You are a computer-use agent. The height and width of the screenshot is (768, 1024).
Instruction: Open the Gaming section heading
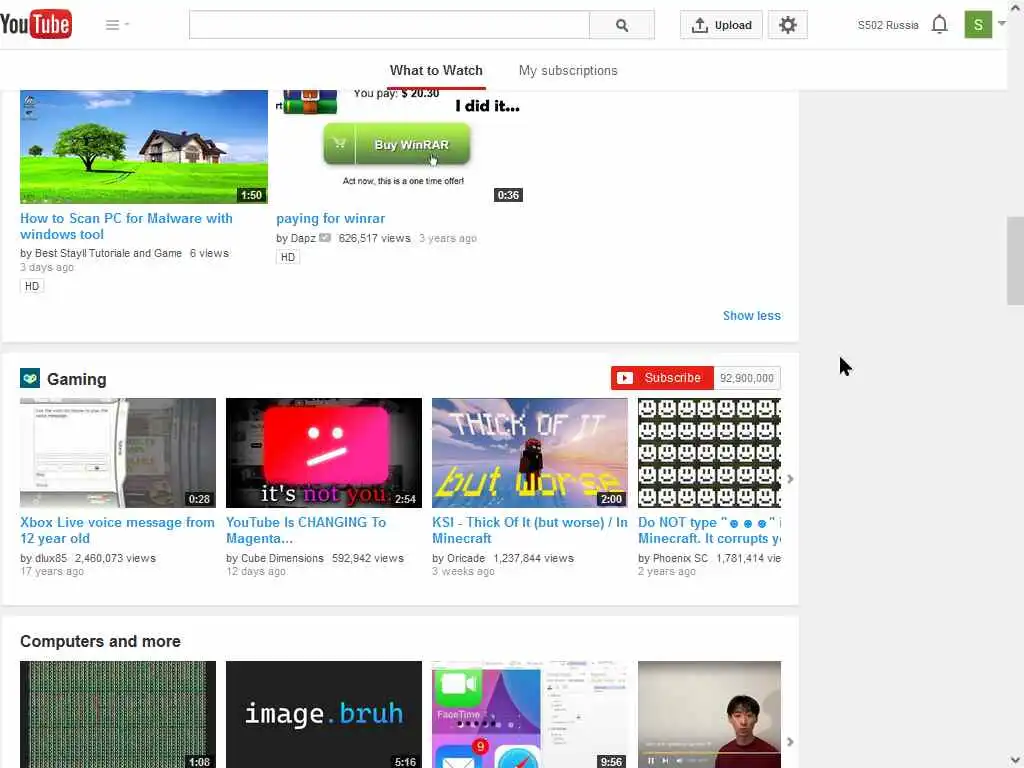[x=76, y=379]
